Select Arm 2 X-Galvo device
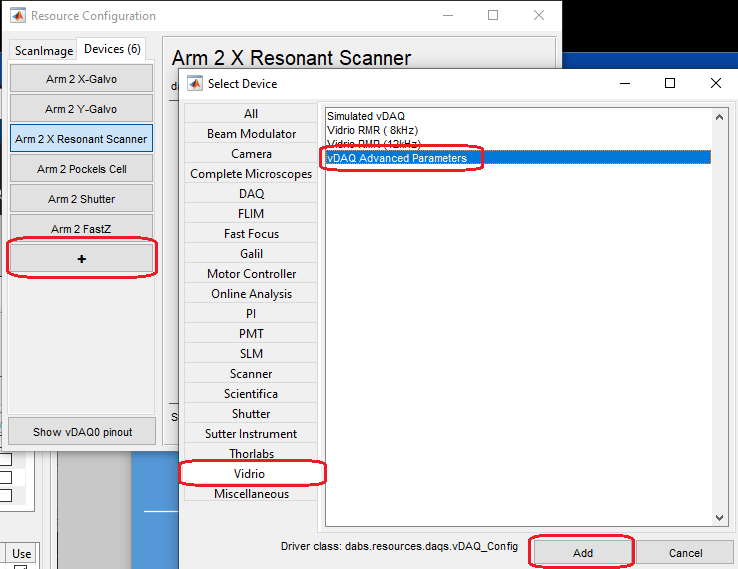 (81, 79)
